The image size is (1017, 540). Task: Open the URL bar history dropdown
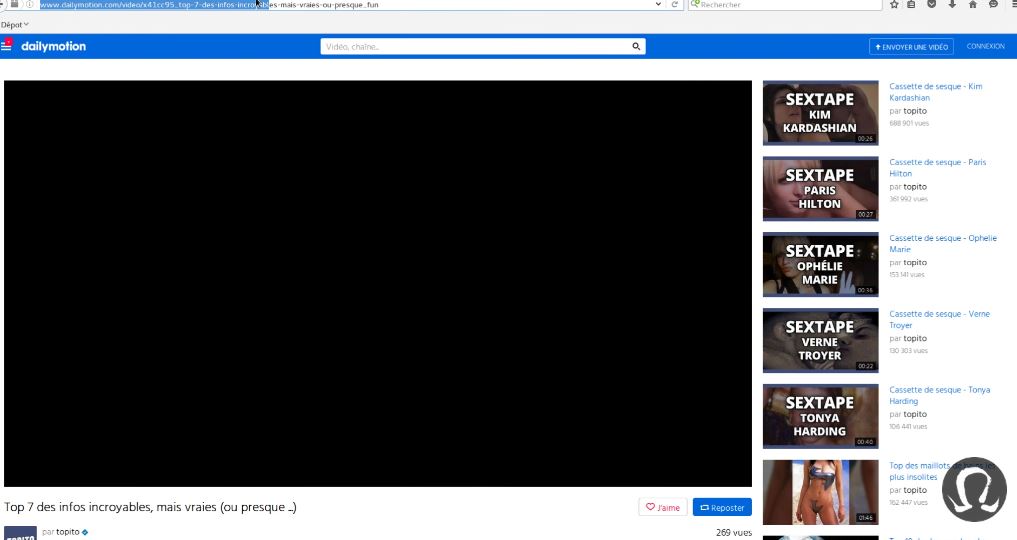click(x=657, y=5)
